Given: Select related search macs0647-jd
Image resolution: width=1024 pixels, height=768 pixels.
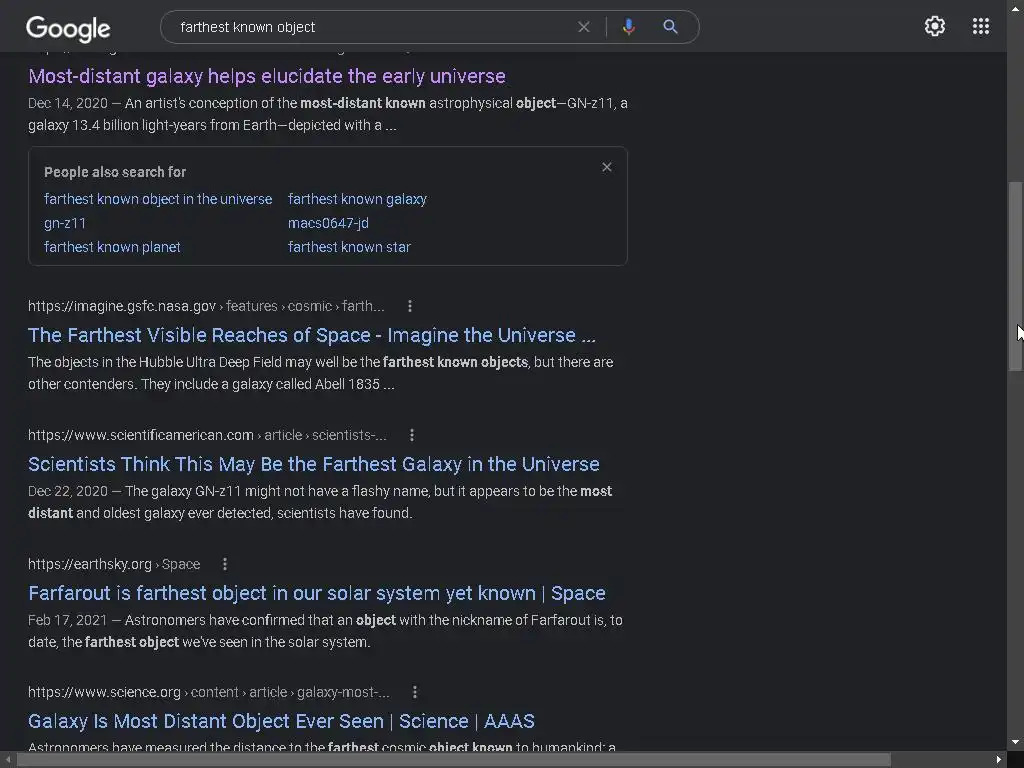Looking at the screenshot, I should click(x=328, y=223).
